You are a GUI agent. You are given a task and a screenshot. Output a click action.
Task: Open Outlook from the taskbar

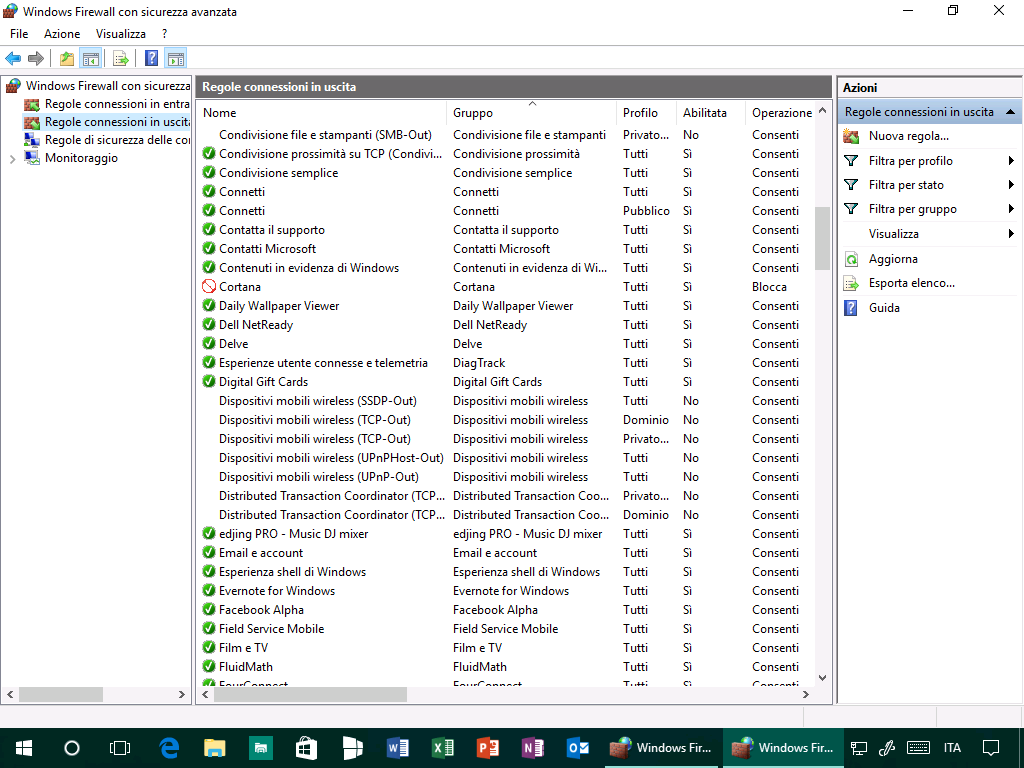click(578, 748)
